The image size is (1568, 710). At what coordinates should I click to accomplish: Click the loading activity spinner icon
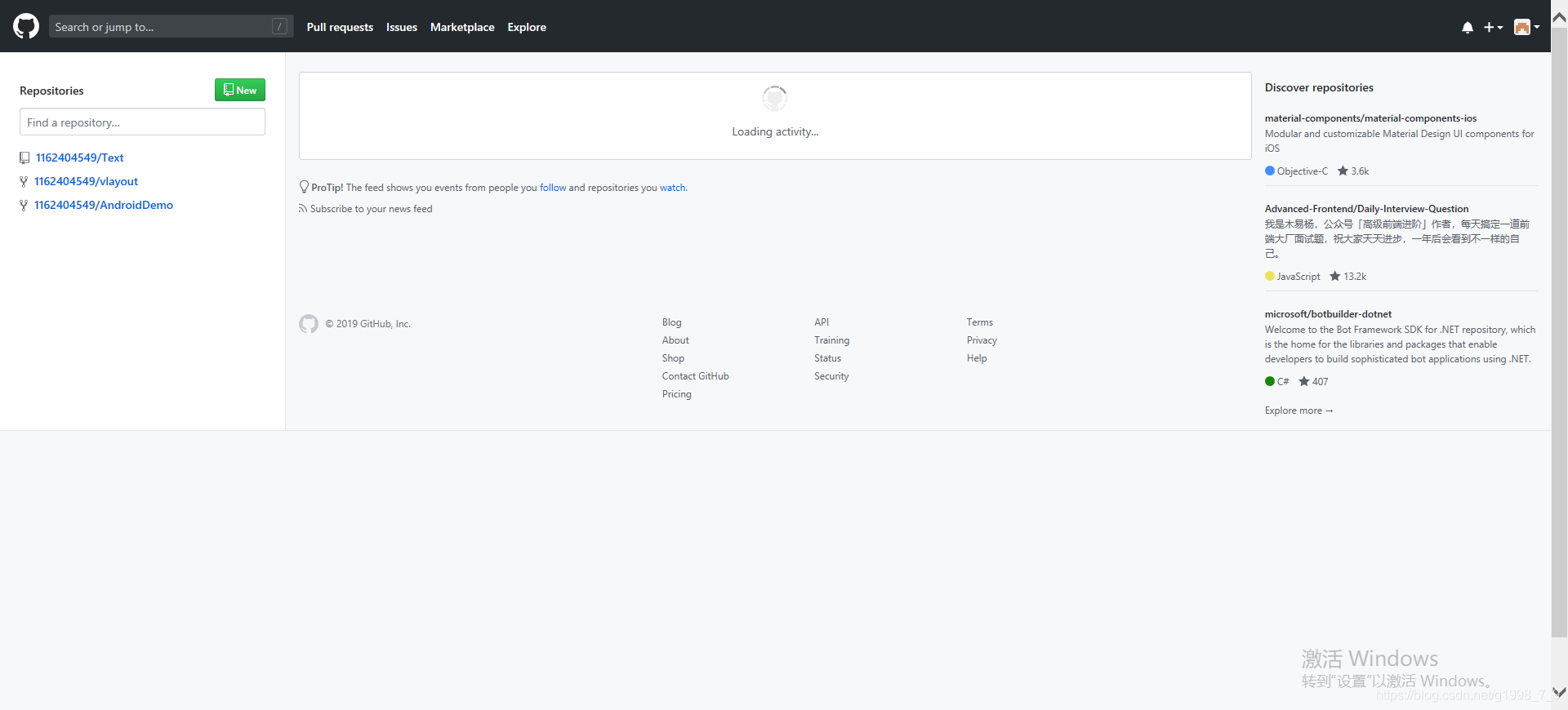tap(775, 98)
